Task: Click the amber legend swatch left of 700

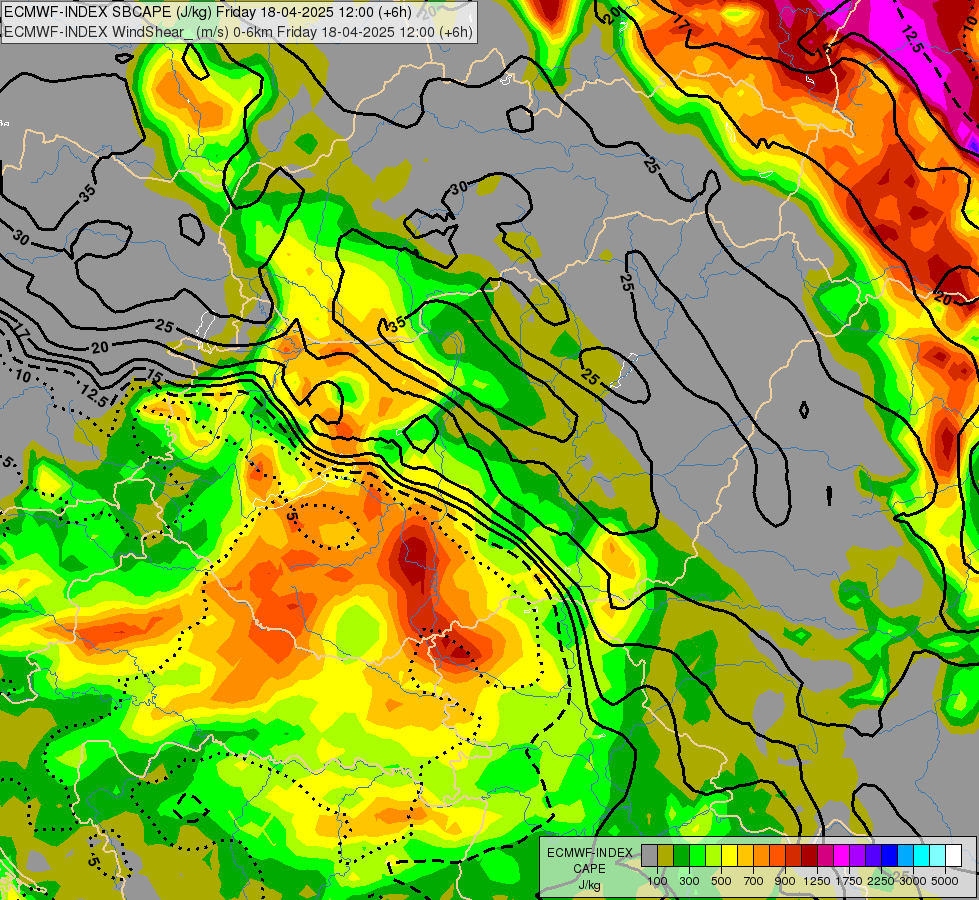Action: tap(745, 856)
